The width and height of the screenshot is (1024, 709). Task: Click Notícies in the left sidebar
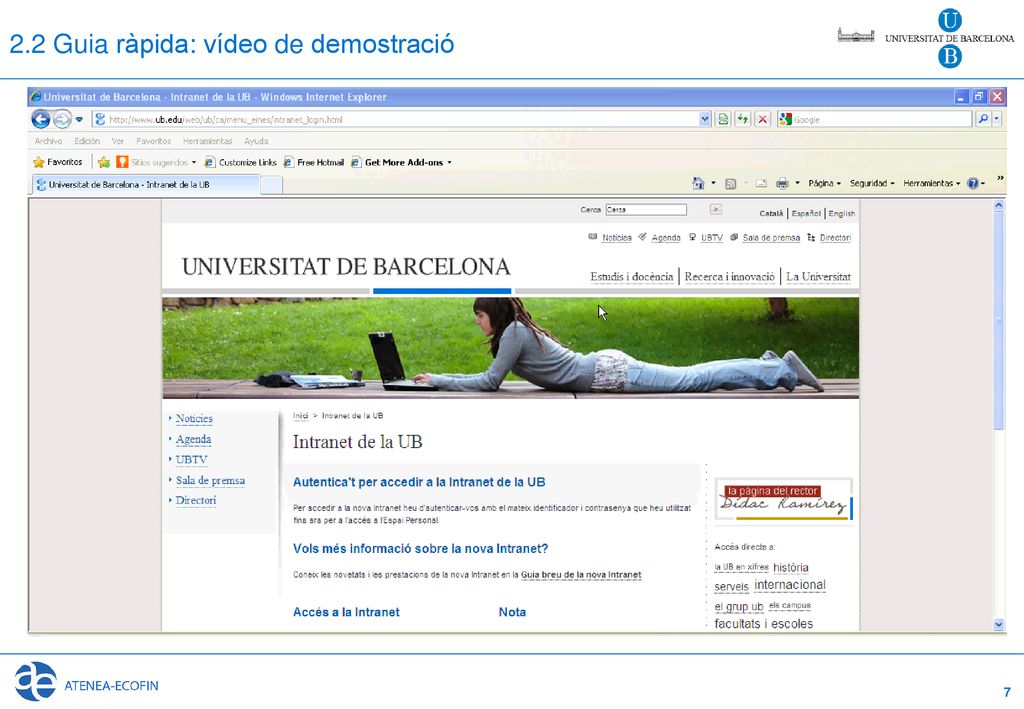point(194,418)
